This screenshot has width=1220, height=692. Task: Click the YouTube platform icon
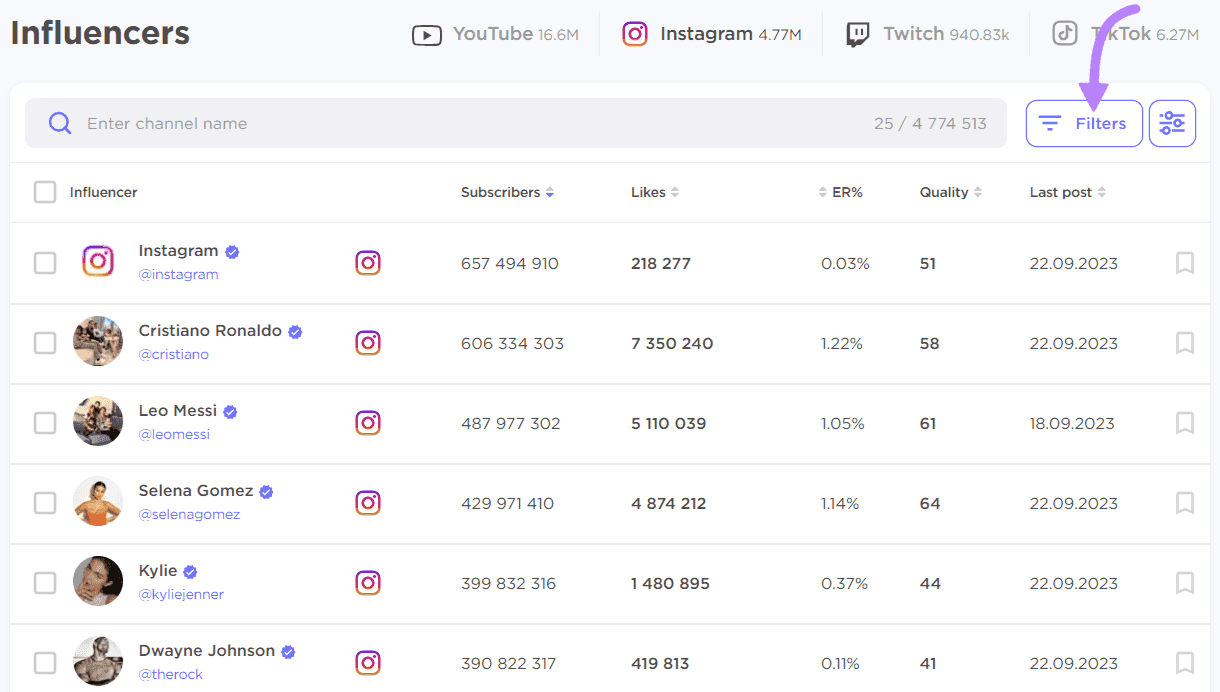pos(427,35)
